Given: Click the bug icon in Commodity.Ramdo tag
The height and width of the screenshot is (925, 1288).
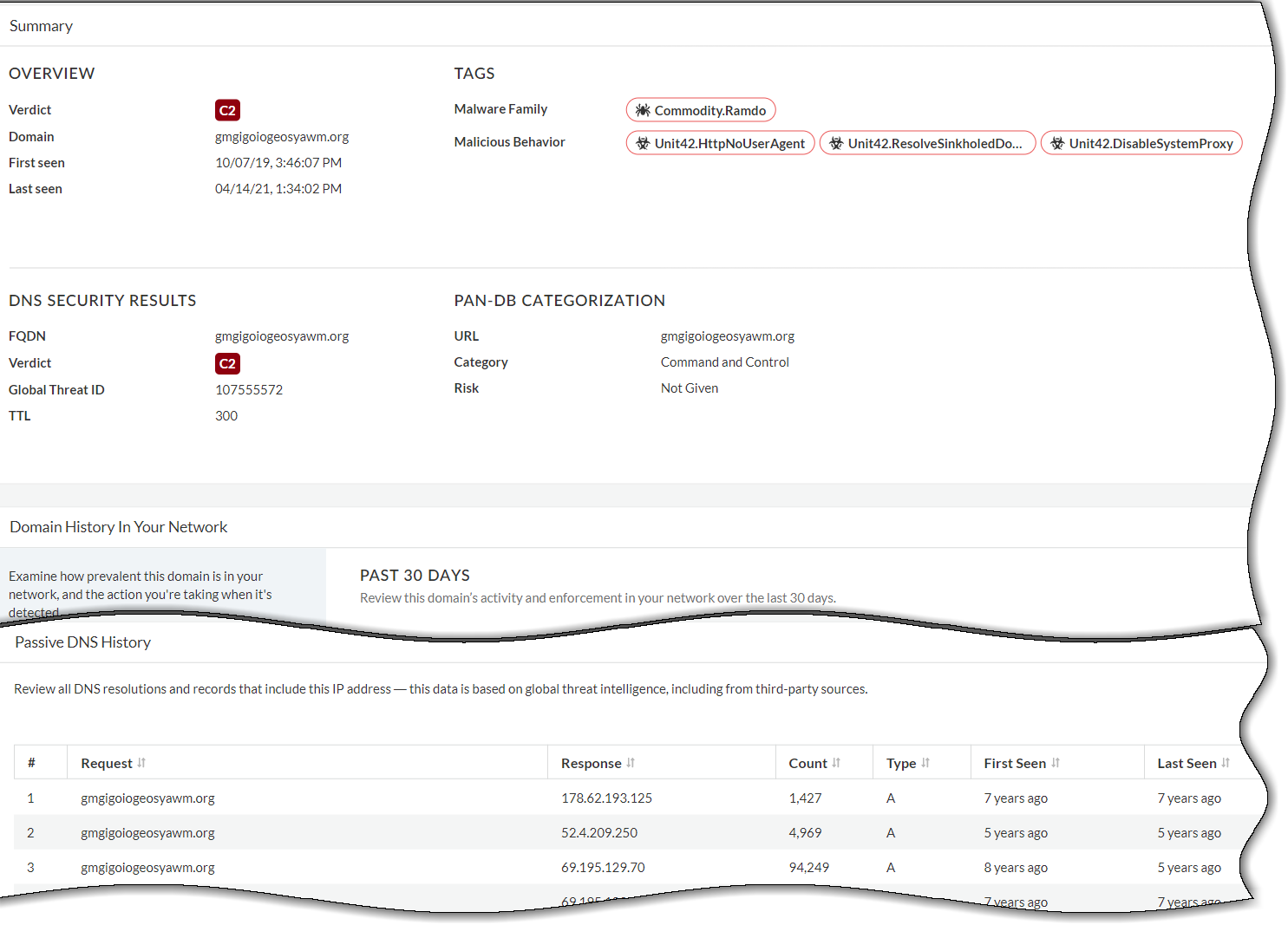Looking at the screenshot, I should tap(643, 110).
